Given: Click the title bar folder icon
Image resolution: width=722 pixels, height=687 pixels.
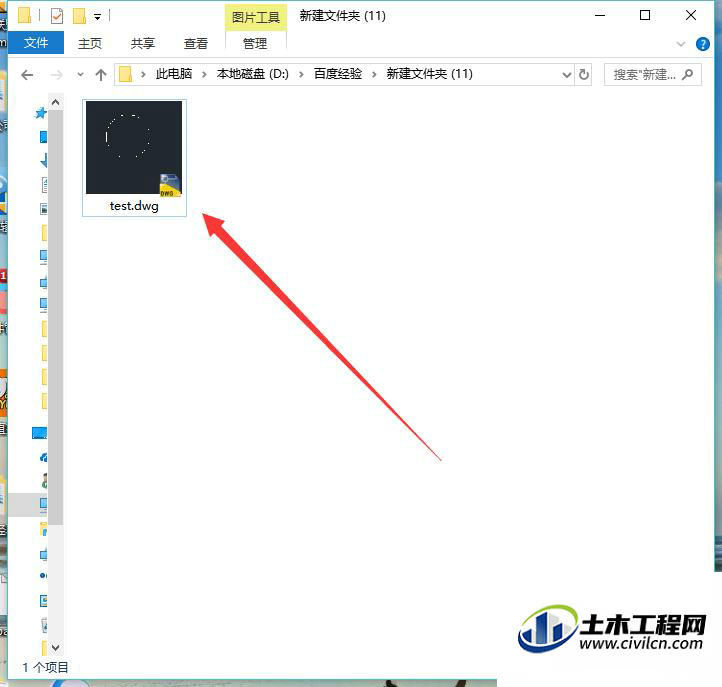Looking at the screenshot, I should (x=24, y=16).
